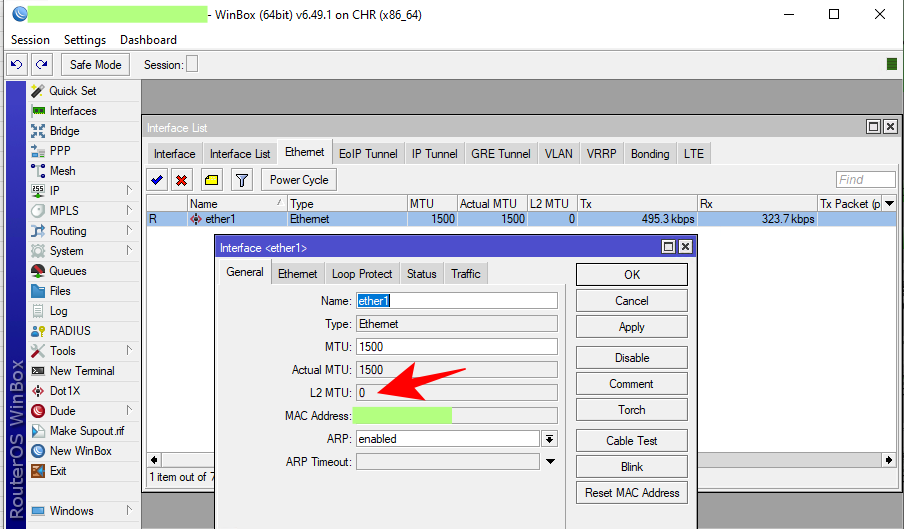
Task: Expand the MPLS submenu
Action: click(129, 210)
